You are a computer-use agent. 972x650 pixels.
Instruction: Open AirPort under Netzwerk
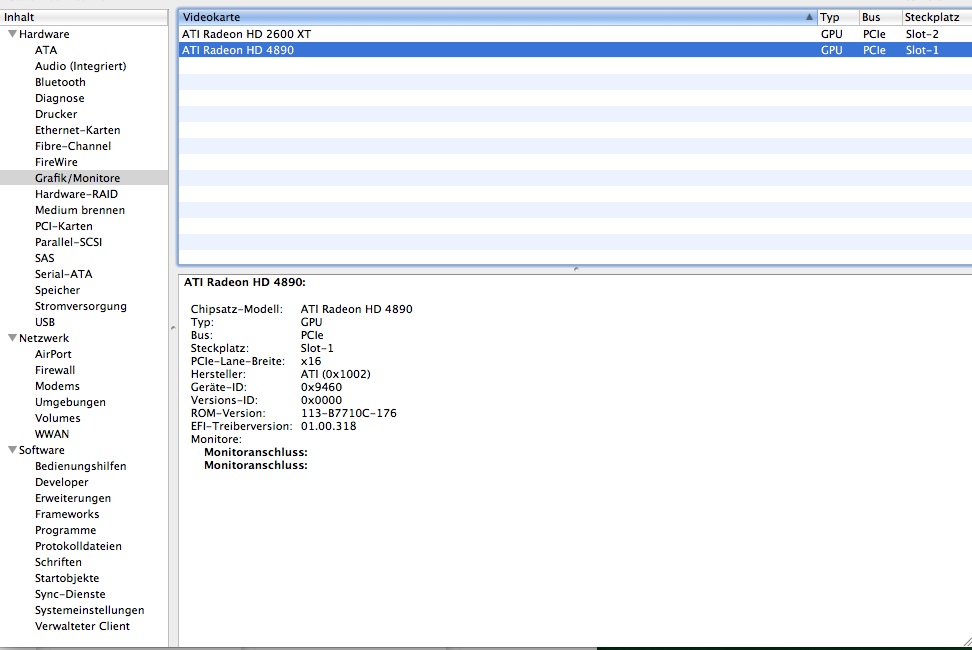53,354
